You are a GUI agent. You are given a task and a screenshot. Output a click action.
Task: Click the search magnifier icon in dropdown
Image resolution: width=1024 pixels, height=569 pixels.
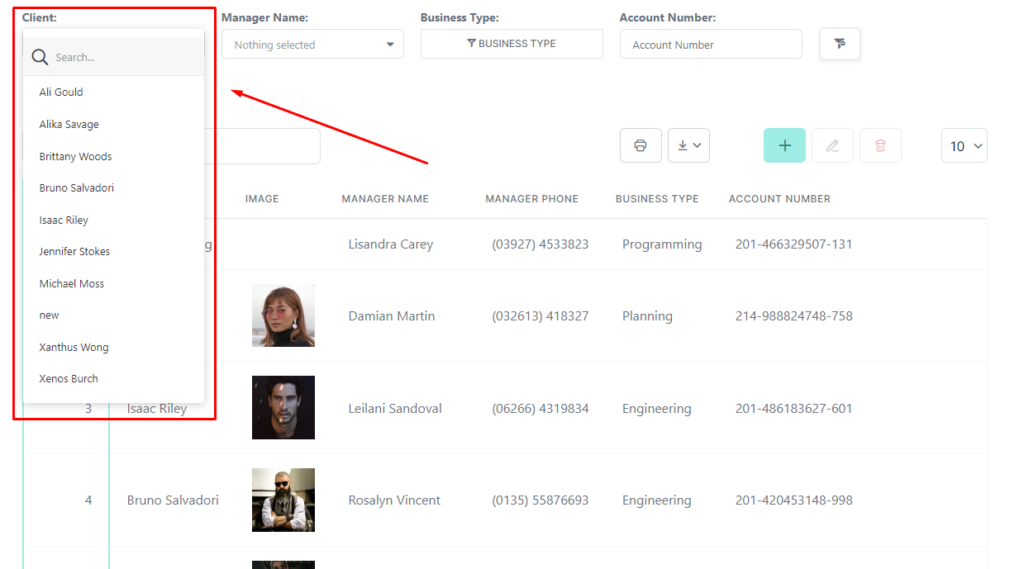[x=40, y=57]
